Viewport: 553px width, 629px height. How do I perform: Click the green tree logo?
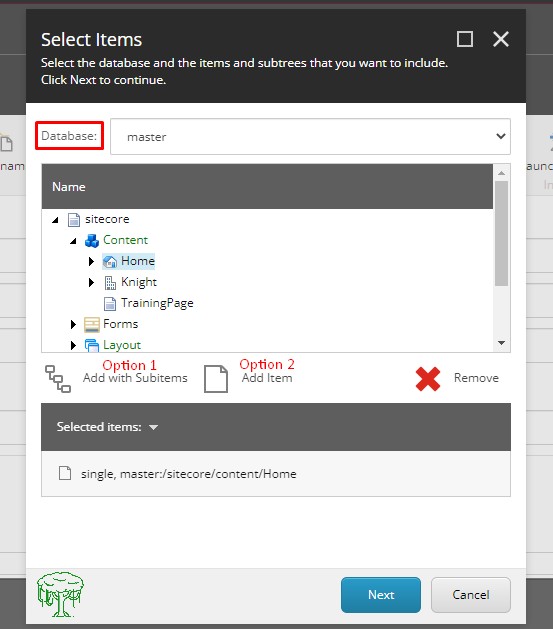60,595
